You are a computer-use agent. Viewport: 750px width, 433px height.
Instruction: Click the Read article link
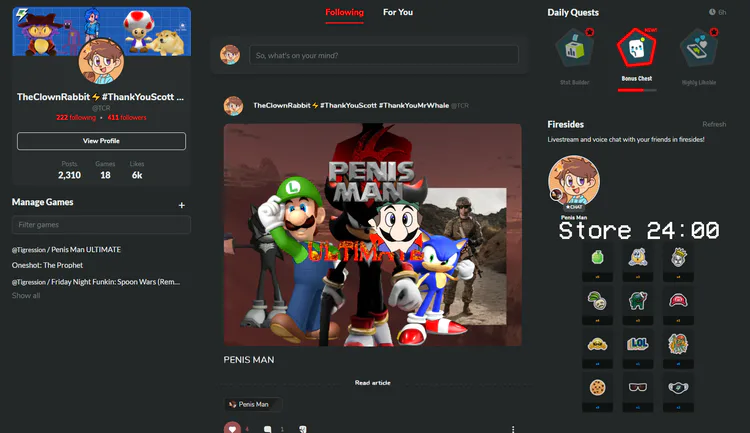[373, 383]
